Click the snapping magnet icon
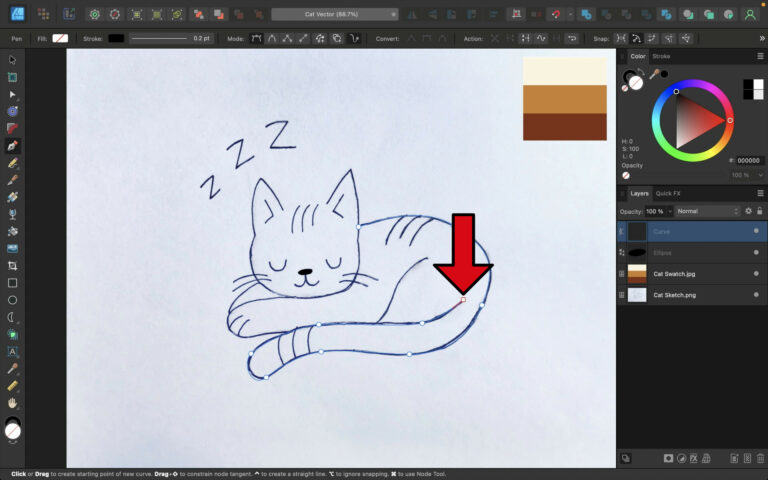Screen dimensions: 768x480 tap(556, 15)
